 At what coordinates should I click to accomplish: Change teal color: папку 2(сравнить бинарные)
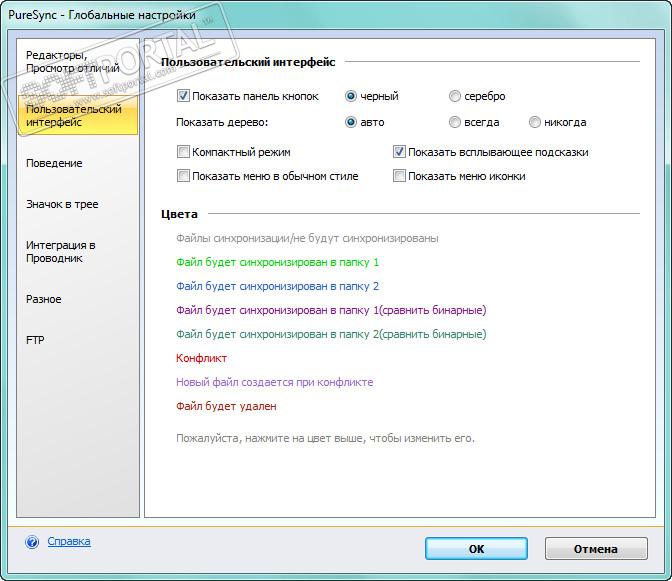(331, 334)
